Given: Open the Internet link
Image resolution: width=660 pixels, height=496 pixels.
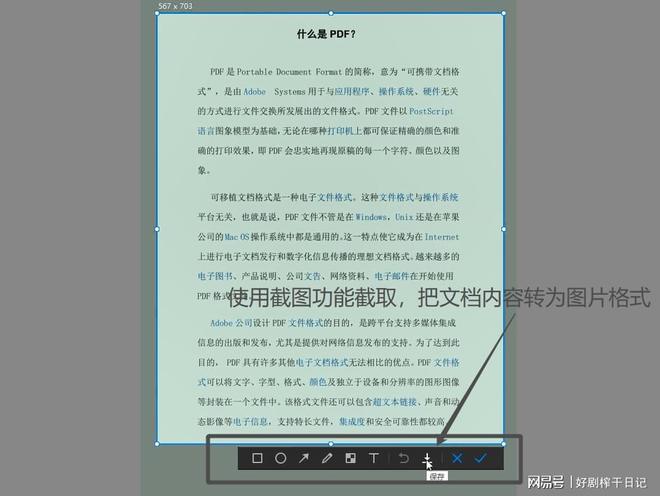Looking at the screenshot, I should click(442, 237).
